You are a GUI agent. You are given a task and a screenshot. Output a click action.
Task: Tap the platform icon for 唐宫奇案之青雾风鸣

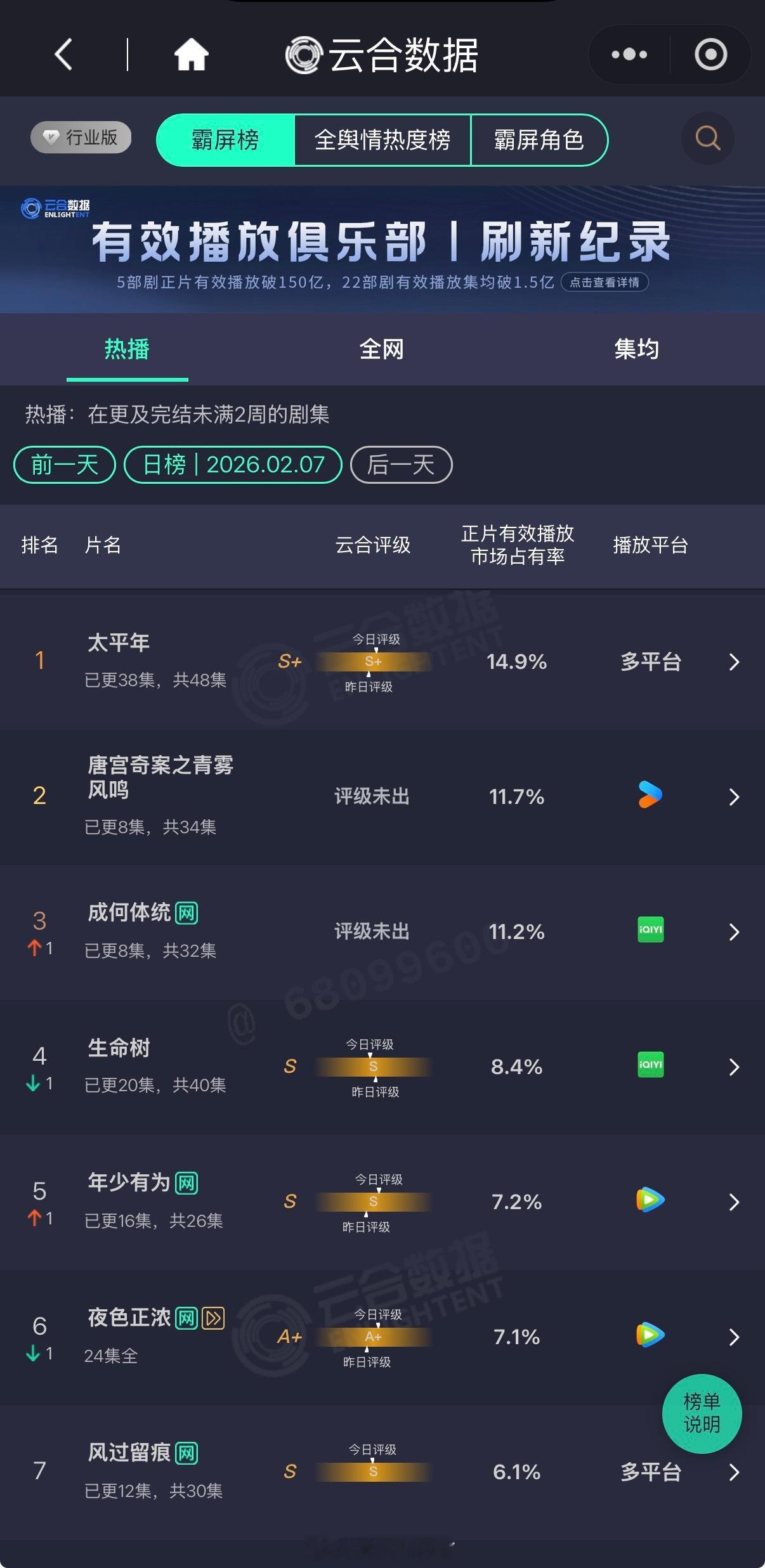coord(649,797)
